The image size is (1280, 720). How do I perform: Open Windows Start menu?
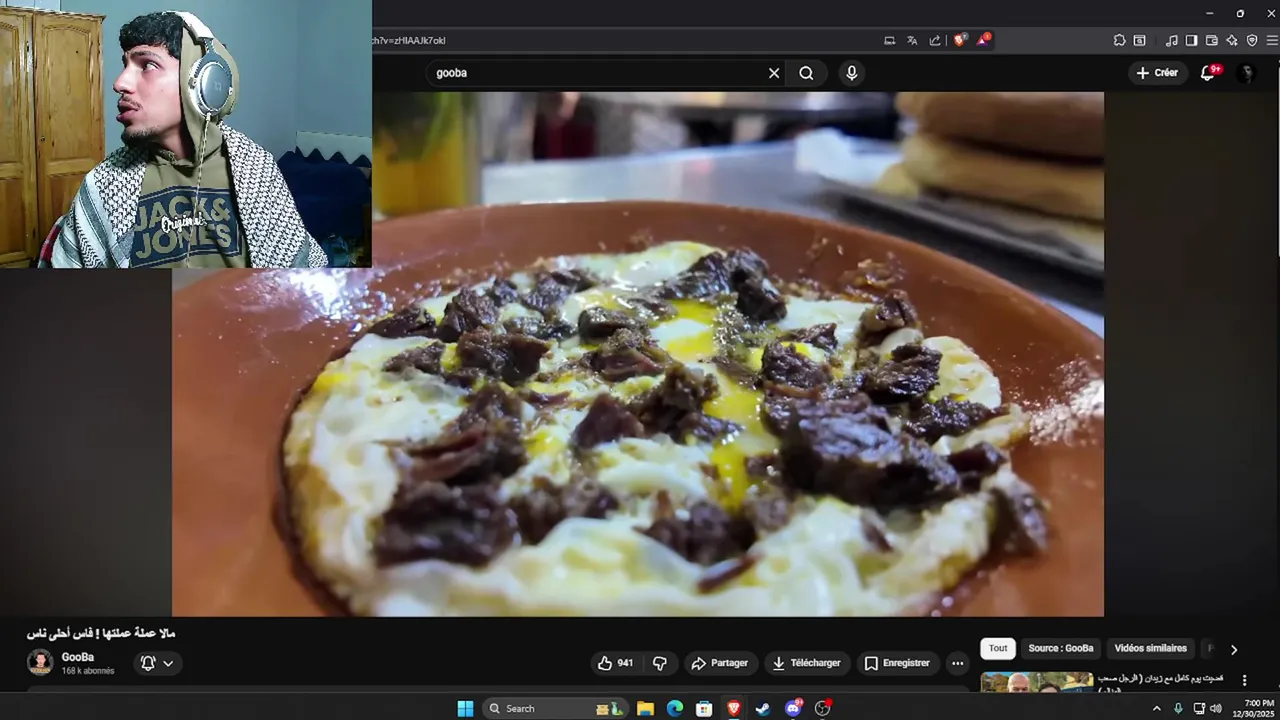[465, 708]
